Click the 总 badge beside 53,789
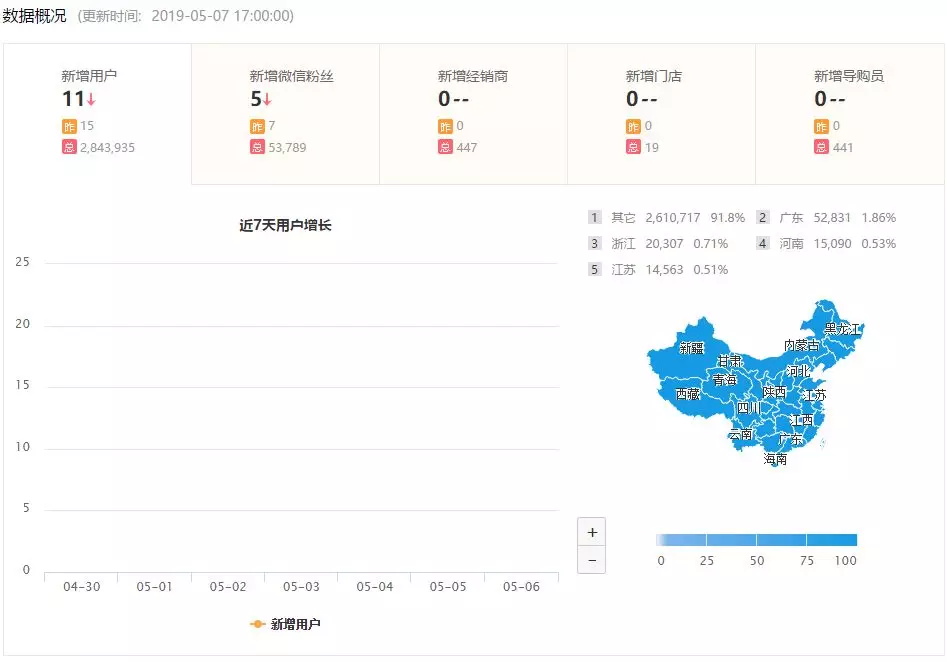 click(x=257, y=147)
